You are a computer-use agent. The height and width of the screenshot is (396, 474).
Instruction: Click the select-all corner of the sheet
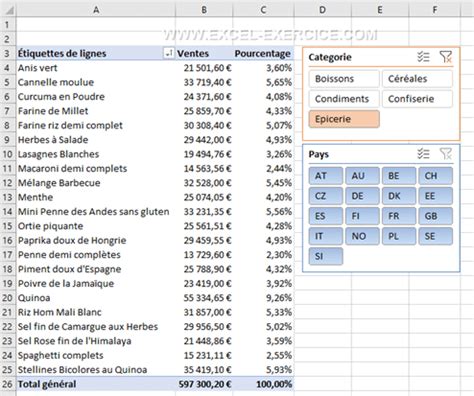coord(8,10)
